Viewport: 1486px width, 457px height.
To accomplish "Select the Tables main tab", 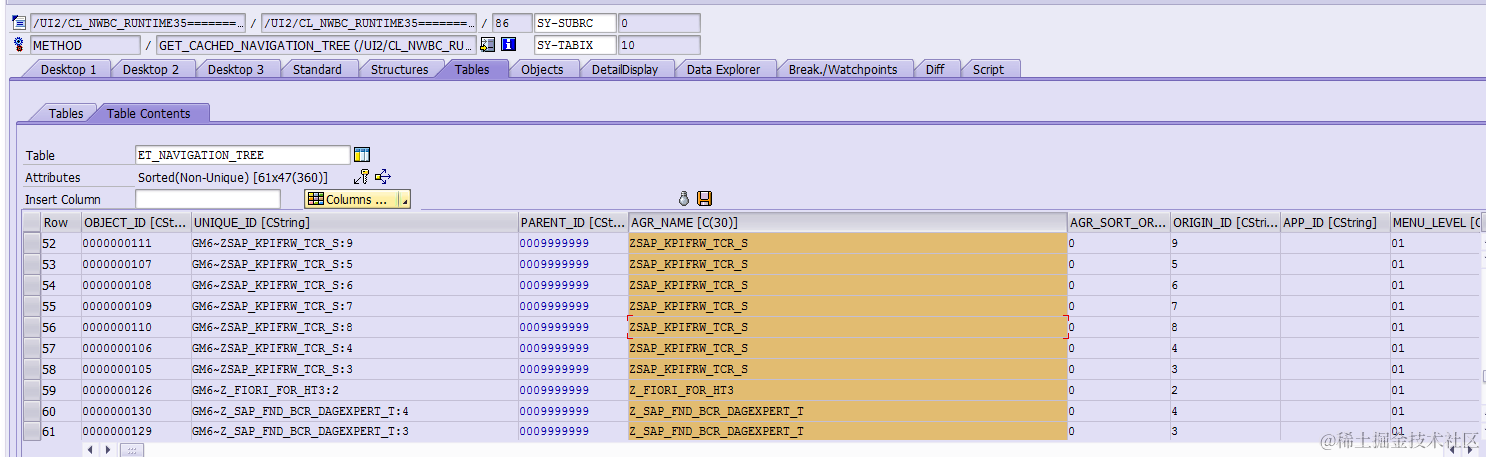I will pyautogui.click(x=472, y=69).
